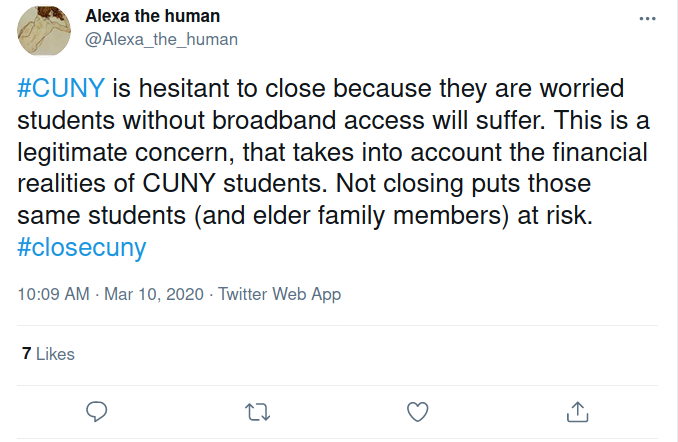The height and width of the screenshot is (442, 678).
Task: Visit the @Alexa_the_human handle
Action: point(161,39)
